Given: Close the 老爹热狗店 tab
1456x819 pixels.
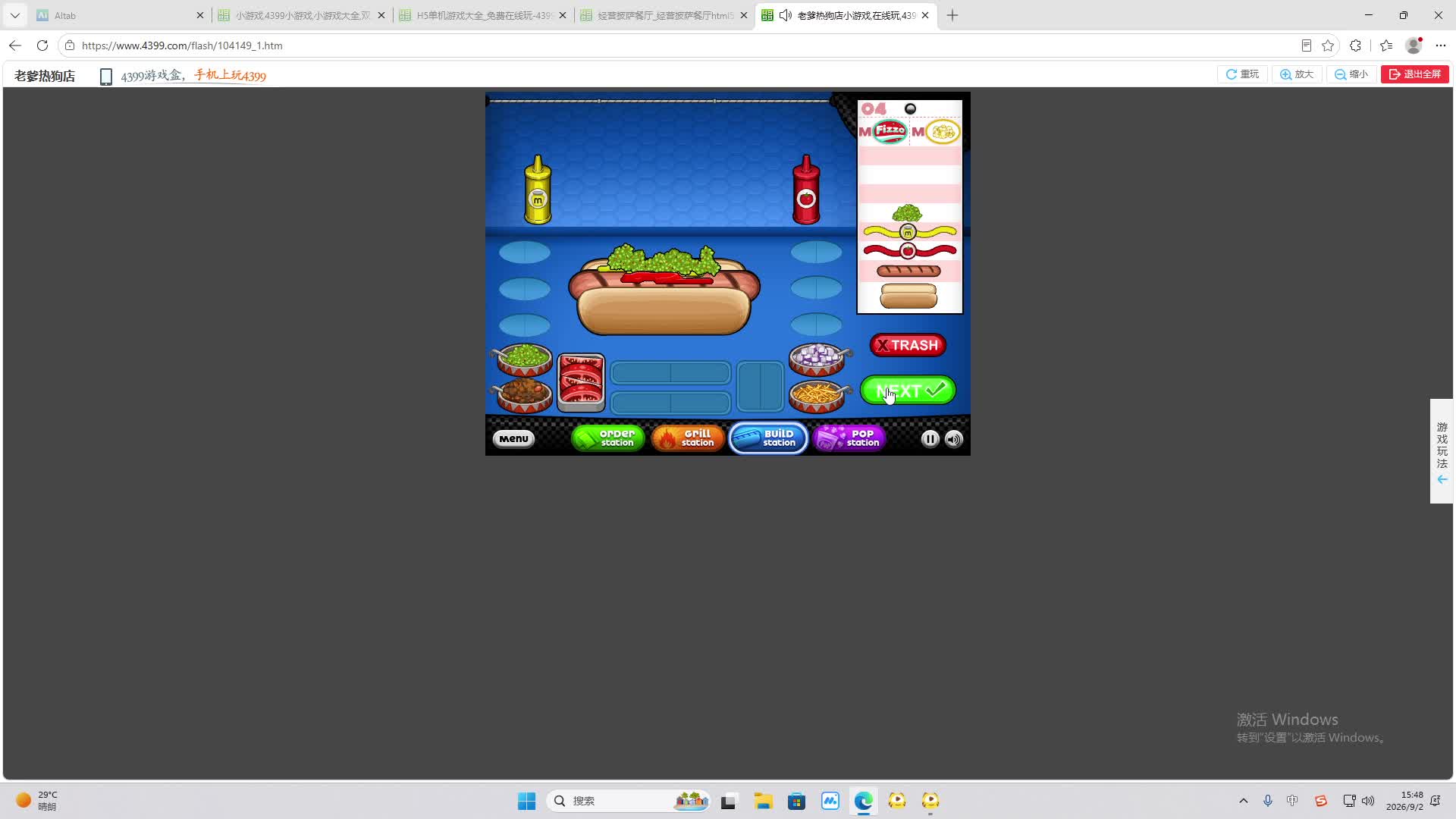Looking at the screenshot, I should [925, 15].
